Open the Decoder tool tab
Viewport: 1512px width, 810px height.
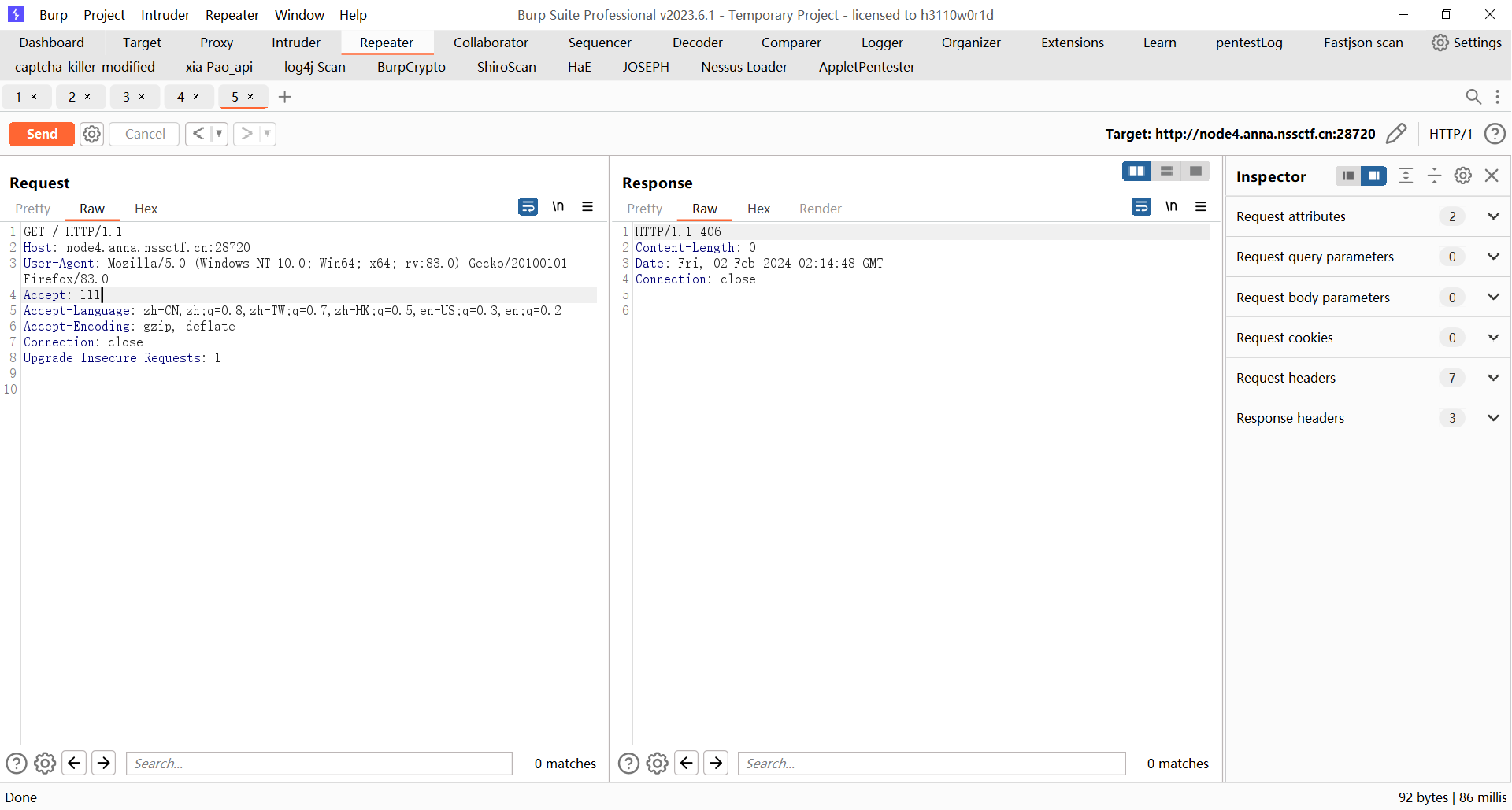tap(697, 43)
